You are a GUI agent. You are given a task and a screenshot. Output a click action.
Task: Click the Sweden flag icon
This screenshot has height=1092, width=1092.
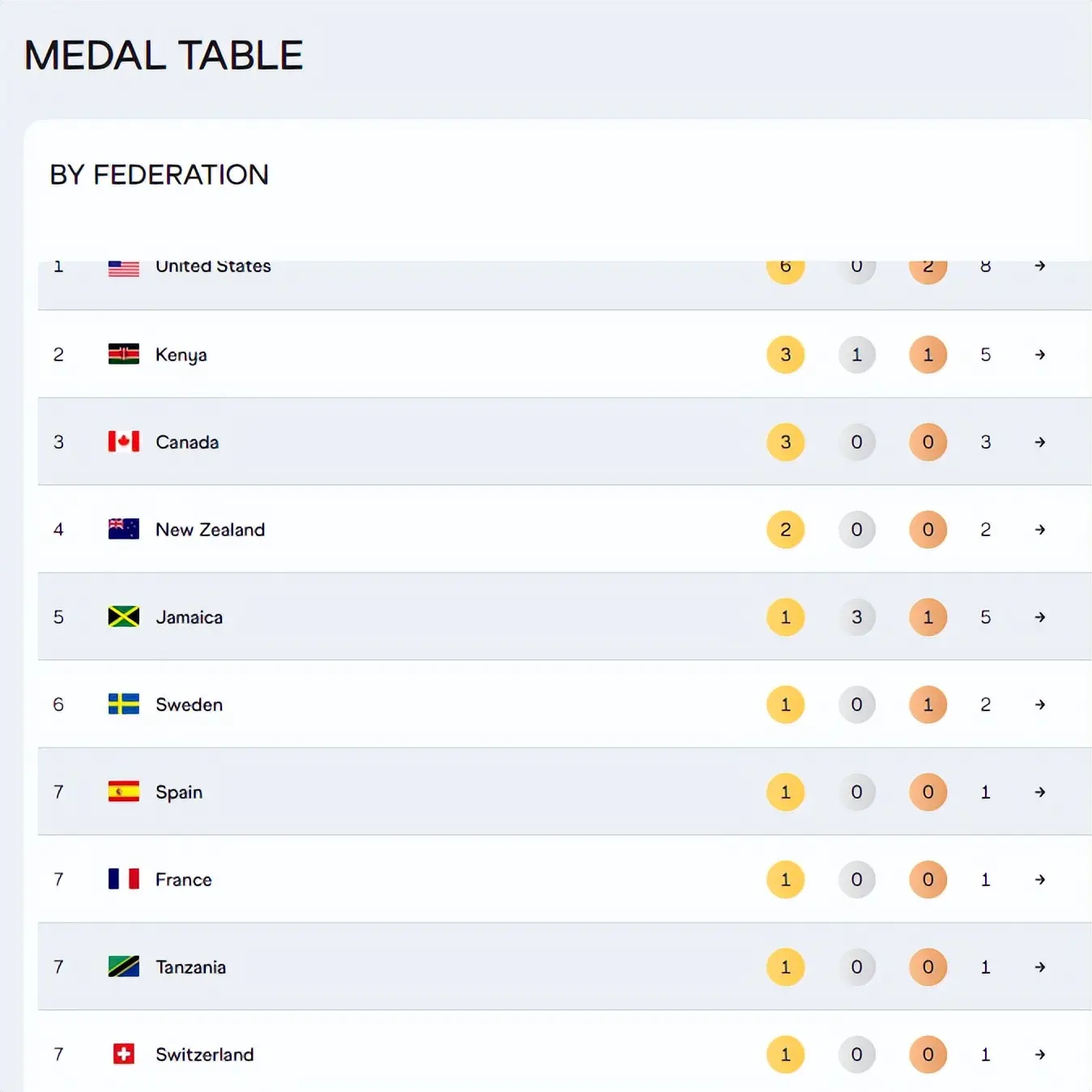(x=123, y=704)
